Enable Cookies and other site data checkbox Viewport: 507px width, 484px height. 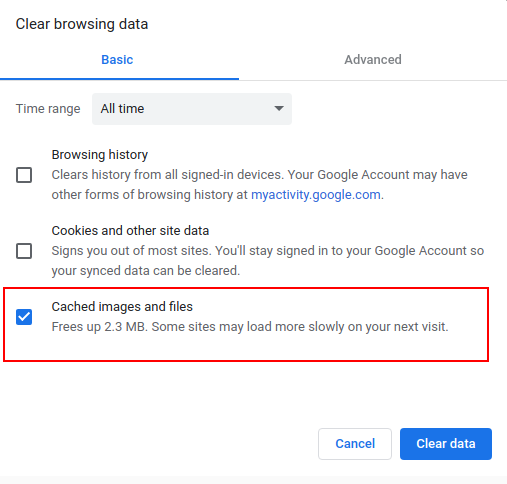24,251
